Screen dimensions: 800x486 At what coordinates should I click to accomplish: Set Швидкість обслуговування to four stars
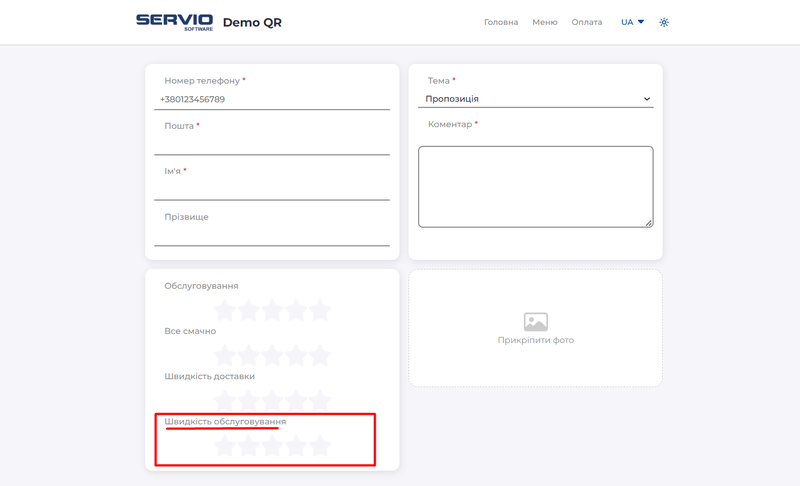pos(296,446)
